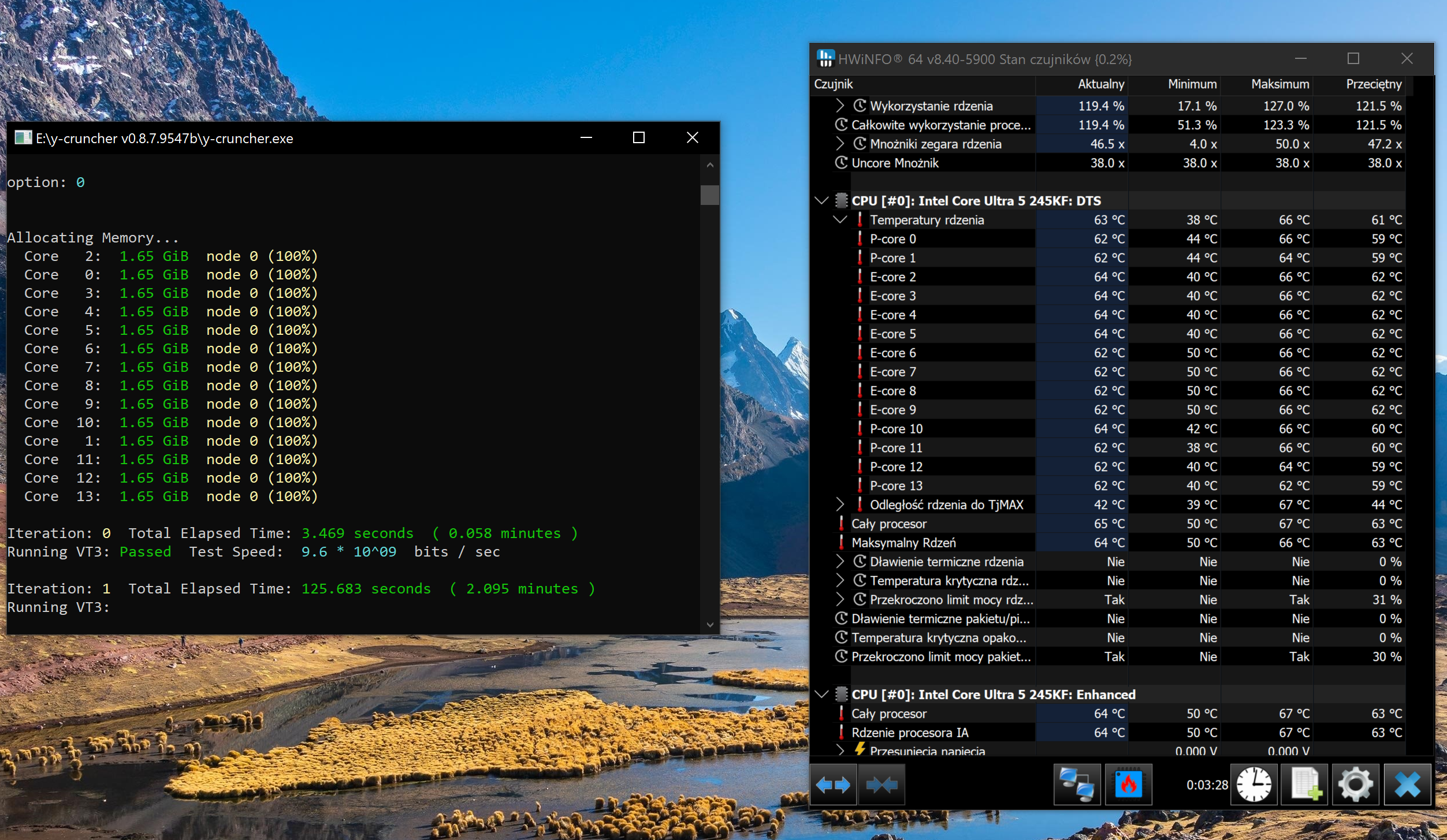Expand the Wykorzystanie rdzenia row
1447x840 pixels.
click(840, 106)
